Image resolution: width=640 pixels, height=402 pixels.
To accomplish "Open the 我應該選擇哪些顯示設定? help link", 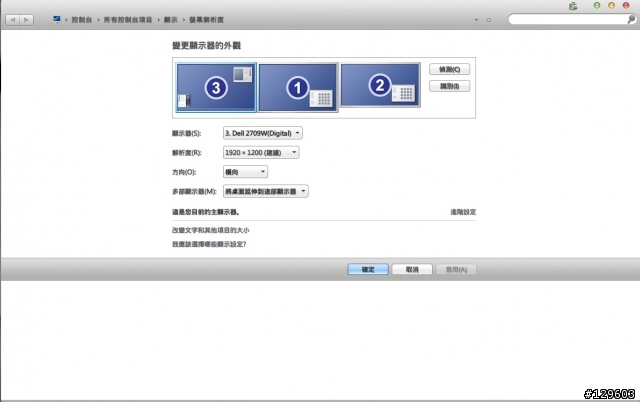I will coord(209,244).
